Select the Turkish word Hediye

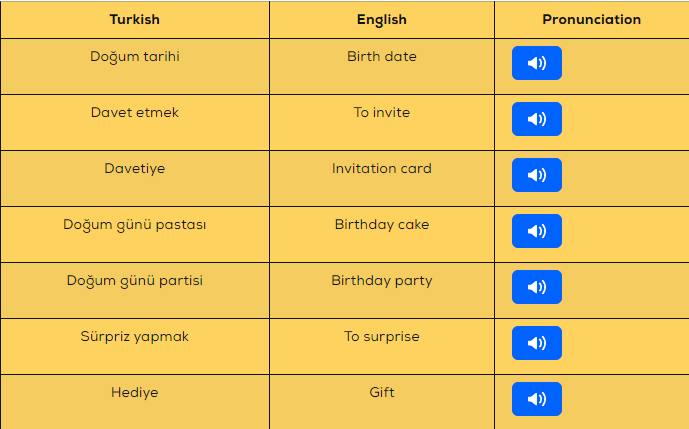pos(134,393)
